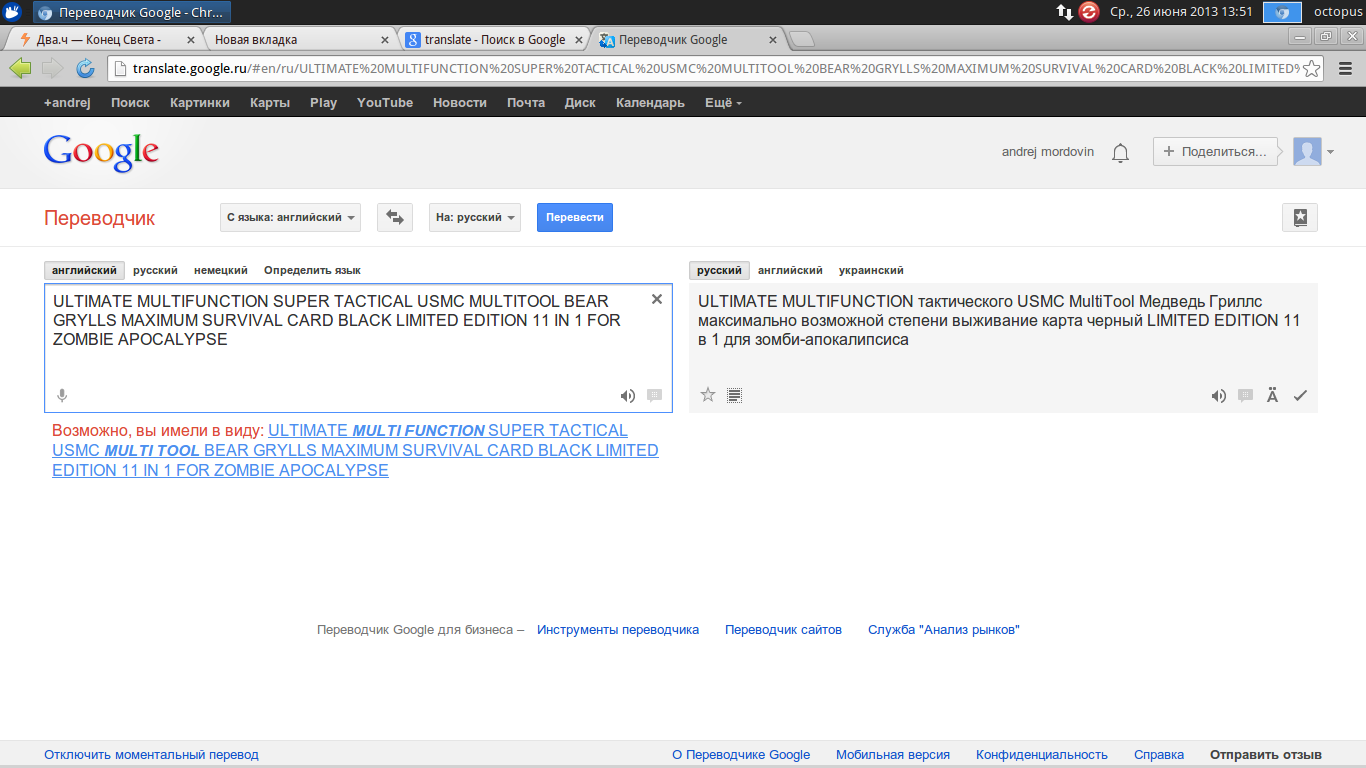Open Мобильная версия link
1366x768 pixels.
point(893,755)
